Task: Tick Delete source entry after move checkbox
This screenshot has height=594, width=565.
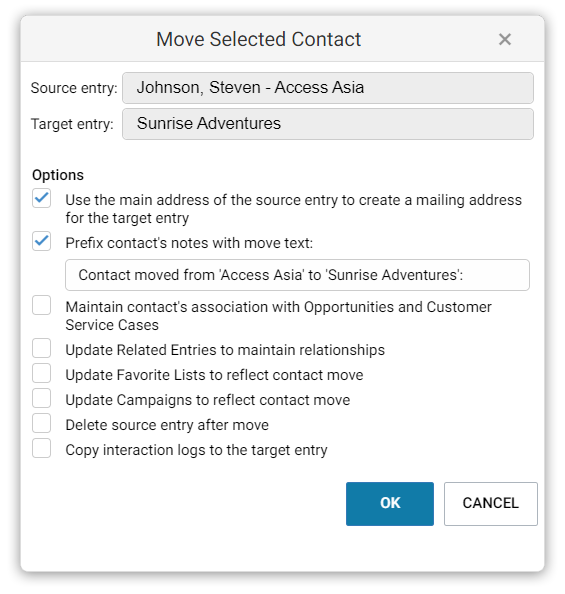Action: pos(41,423)
